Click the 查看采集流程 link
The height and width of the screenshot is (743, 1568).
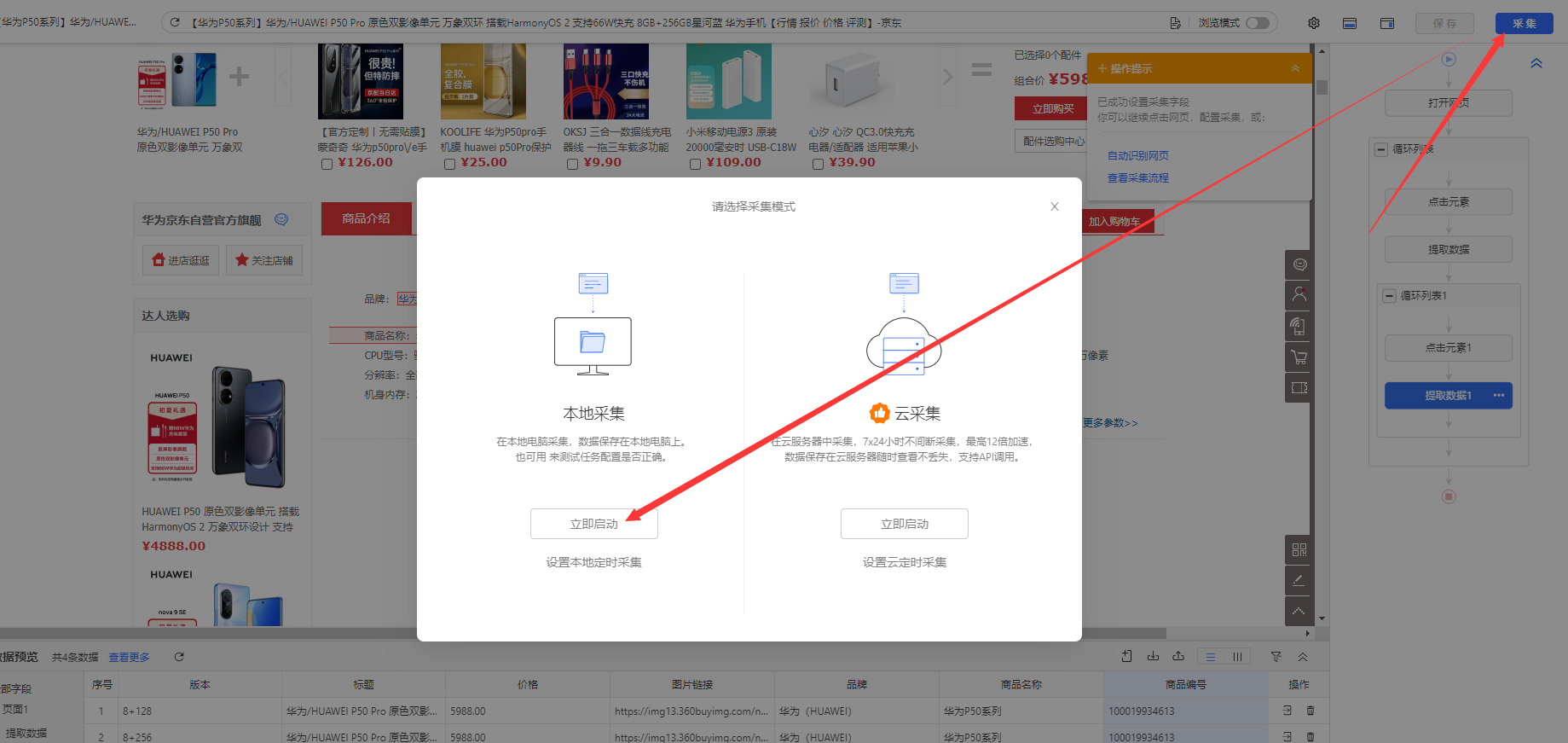(x=1137, y=178)
